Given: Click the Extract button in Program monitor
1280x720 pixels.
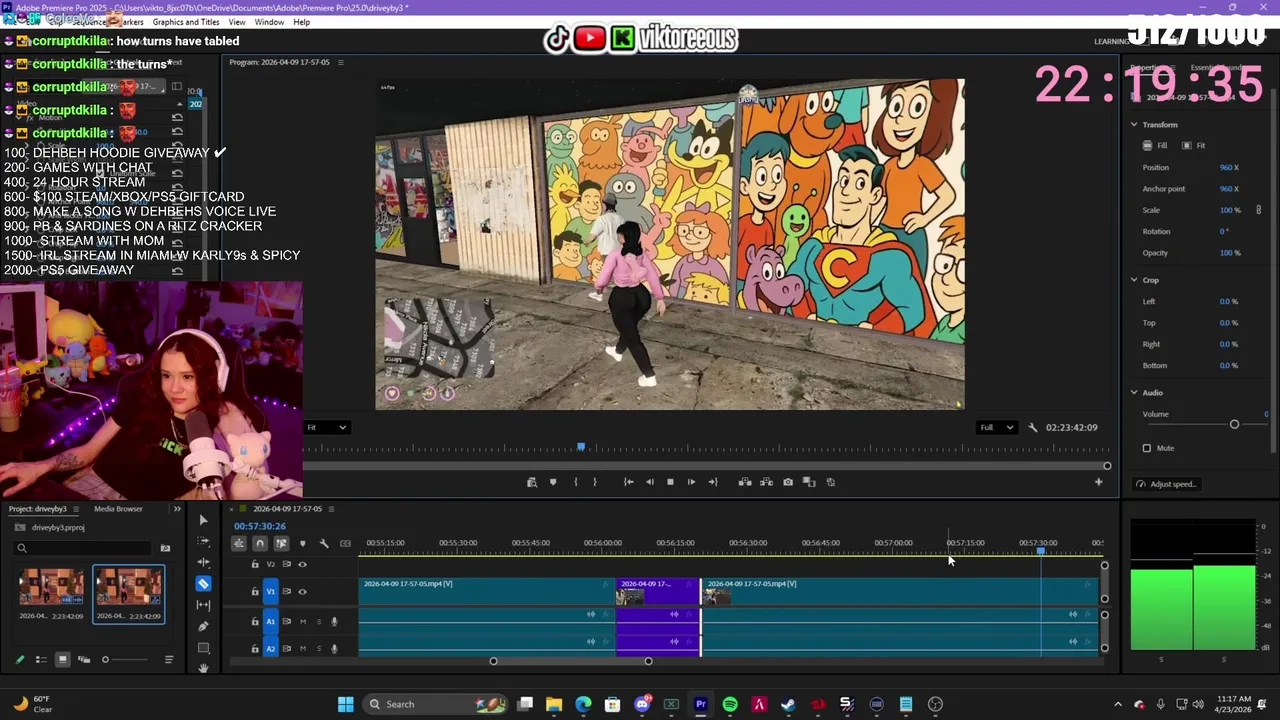Looking at the screenshot, I should [x=766, y=482].
